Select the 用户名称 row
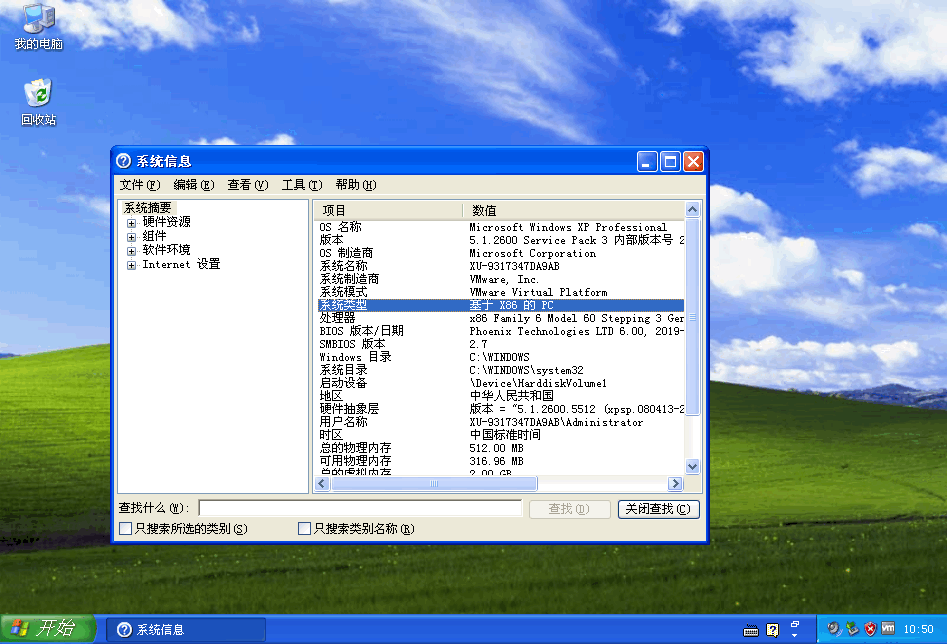 501,422
